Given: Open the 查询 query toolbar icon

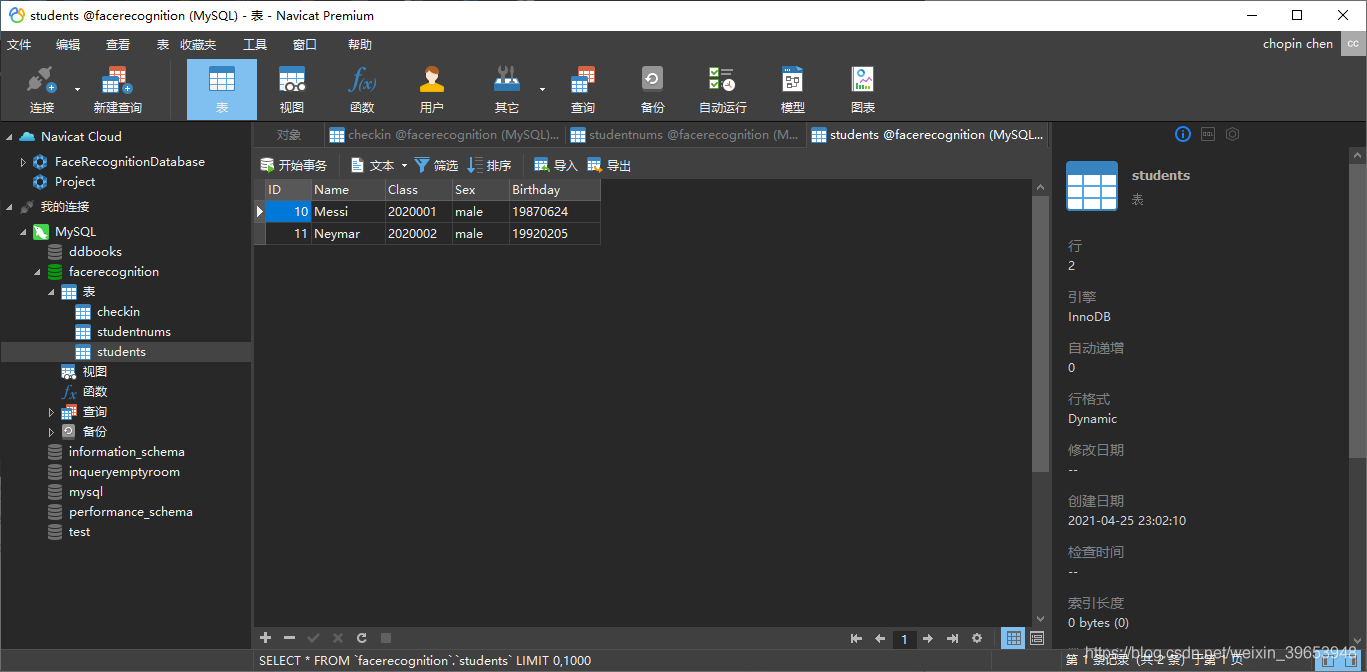Looking at the screenshot, I should [x=583, y=90].
